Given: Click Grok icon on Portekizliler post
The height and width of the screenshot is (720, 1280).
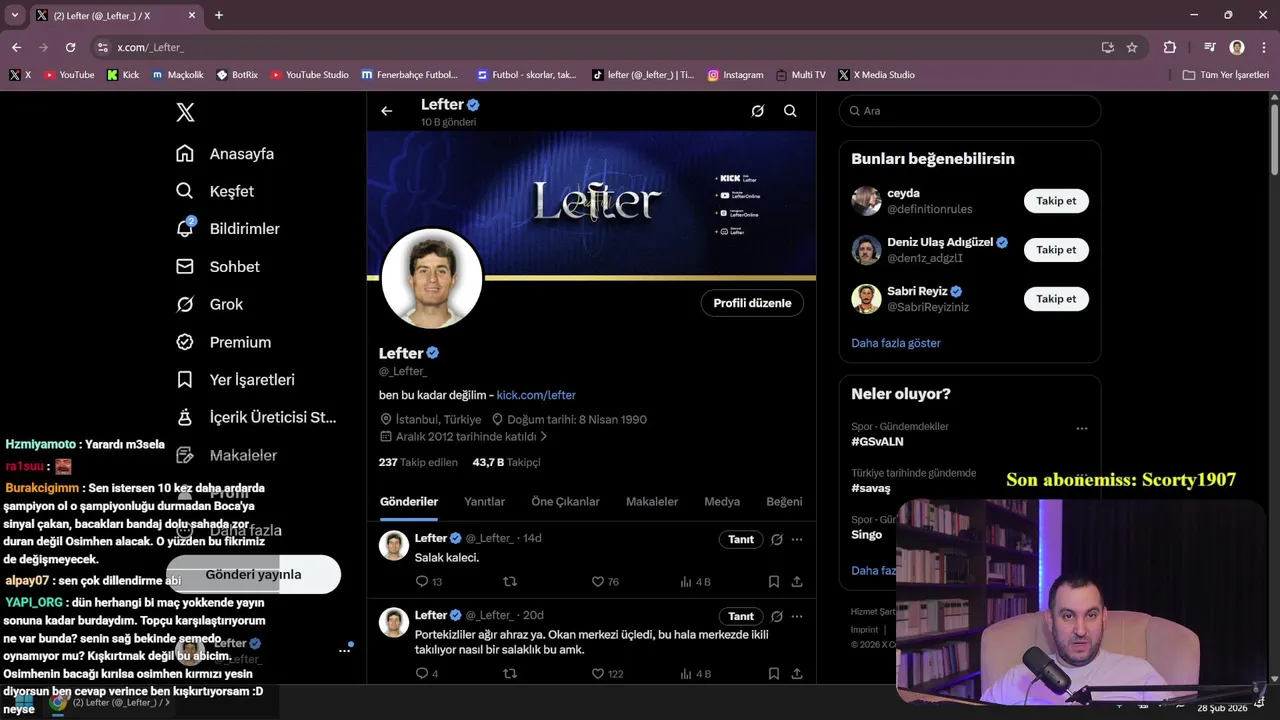Looking at the screenshot, I should click(x=777, y=616).
